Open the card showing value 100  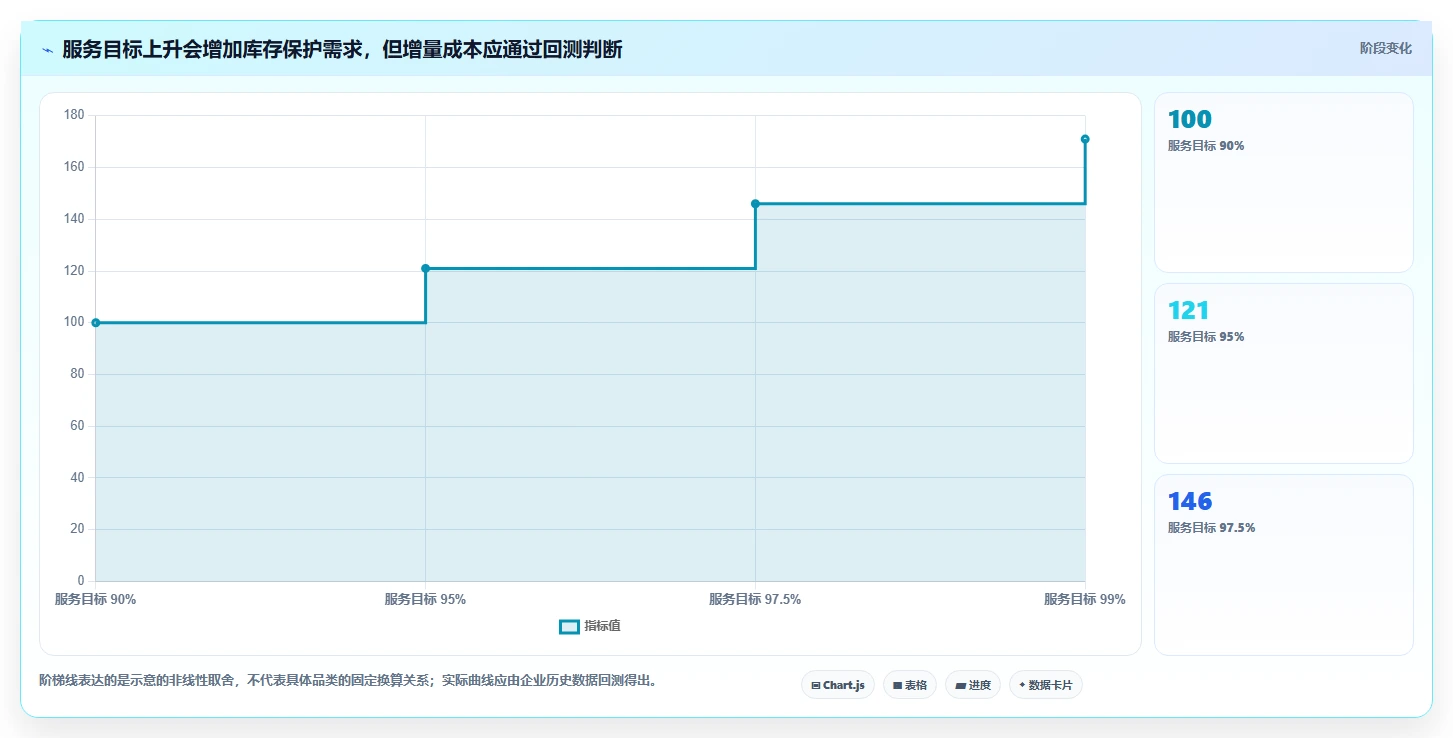(x=1284, y=182)
